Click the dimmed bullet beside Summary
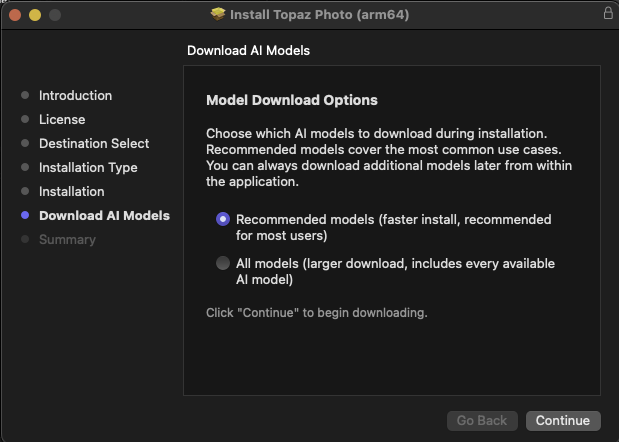Screen dimensions: 619x442 pos(25,240)
